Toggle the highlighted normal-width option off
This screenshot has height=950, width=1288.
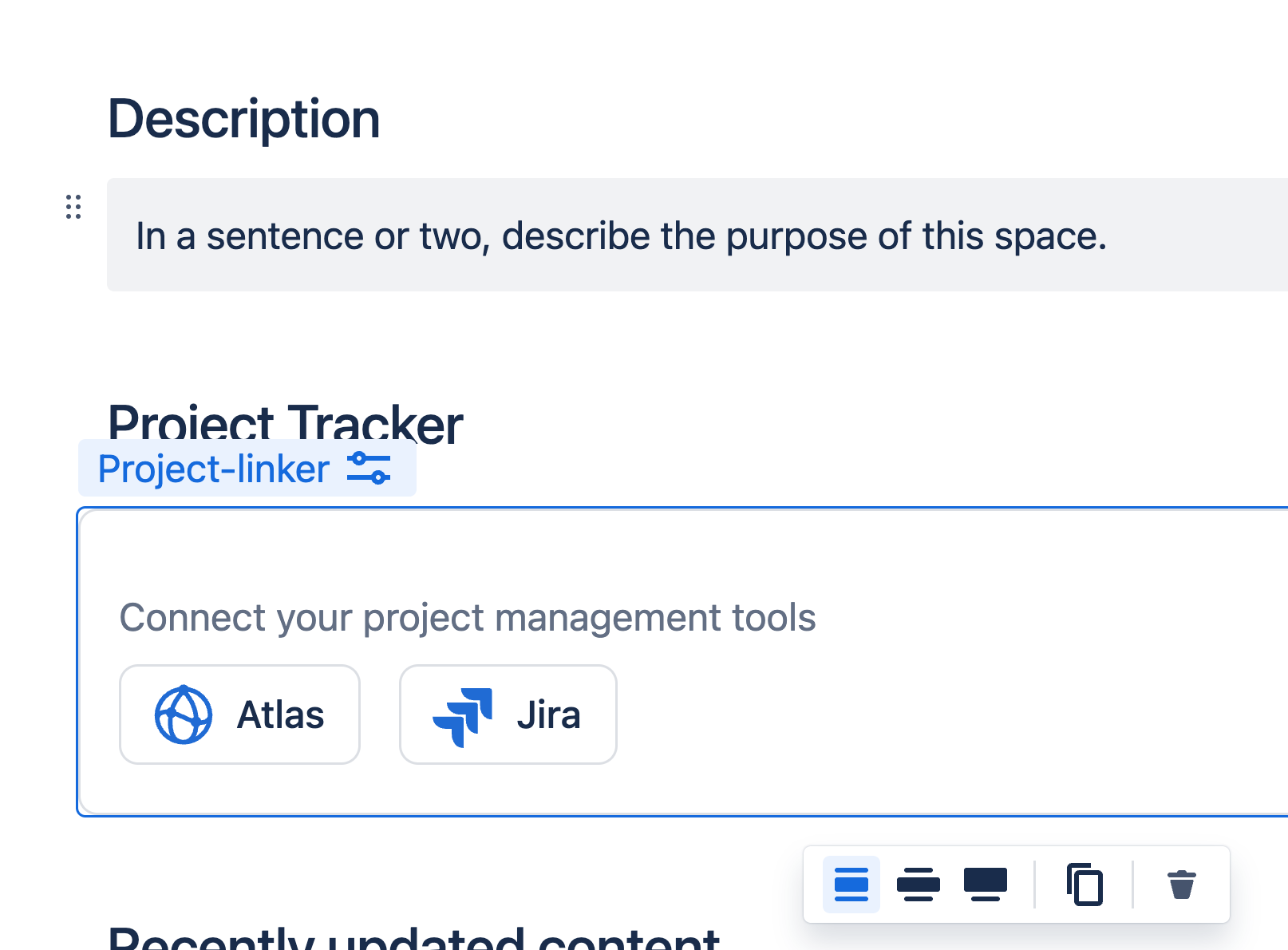[851, 884]
